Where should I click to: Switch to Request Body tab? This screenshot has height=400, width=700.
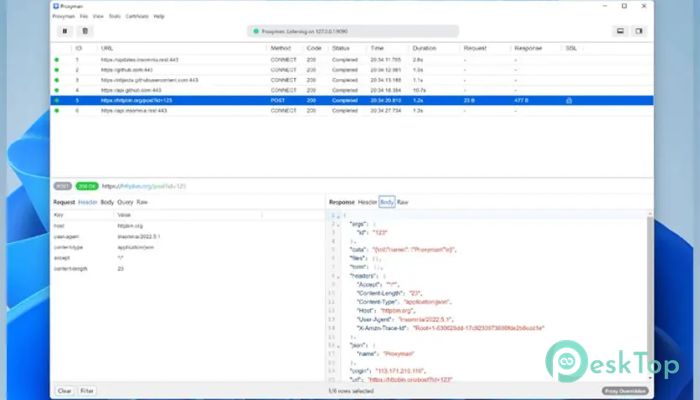[x=107, y=202]
